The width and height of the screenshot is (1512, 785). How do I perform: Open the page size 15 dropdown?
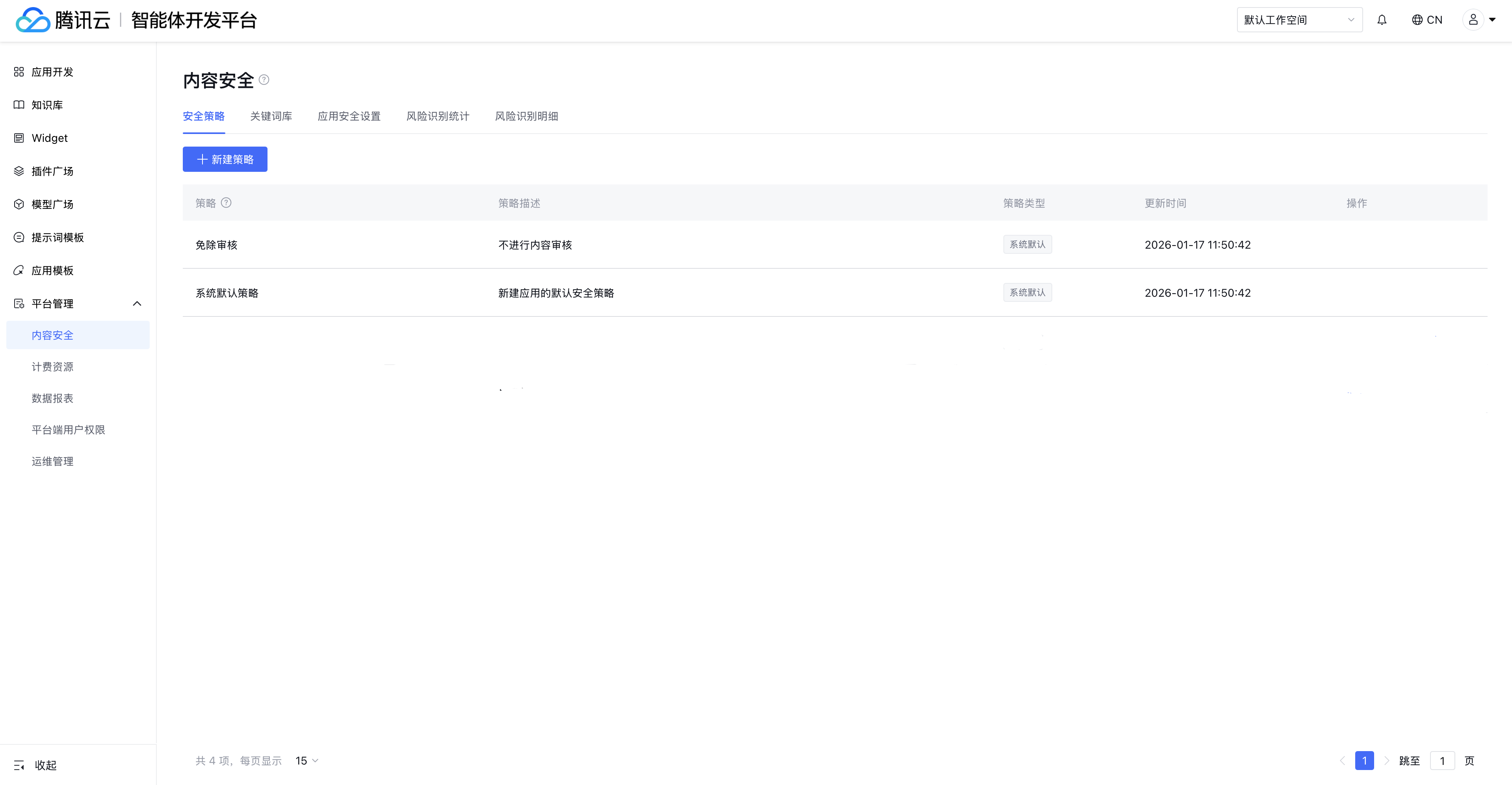(306, 760)
